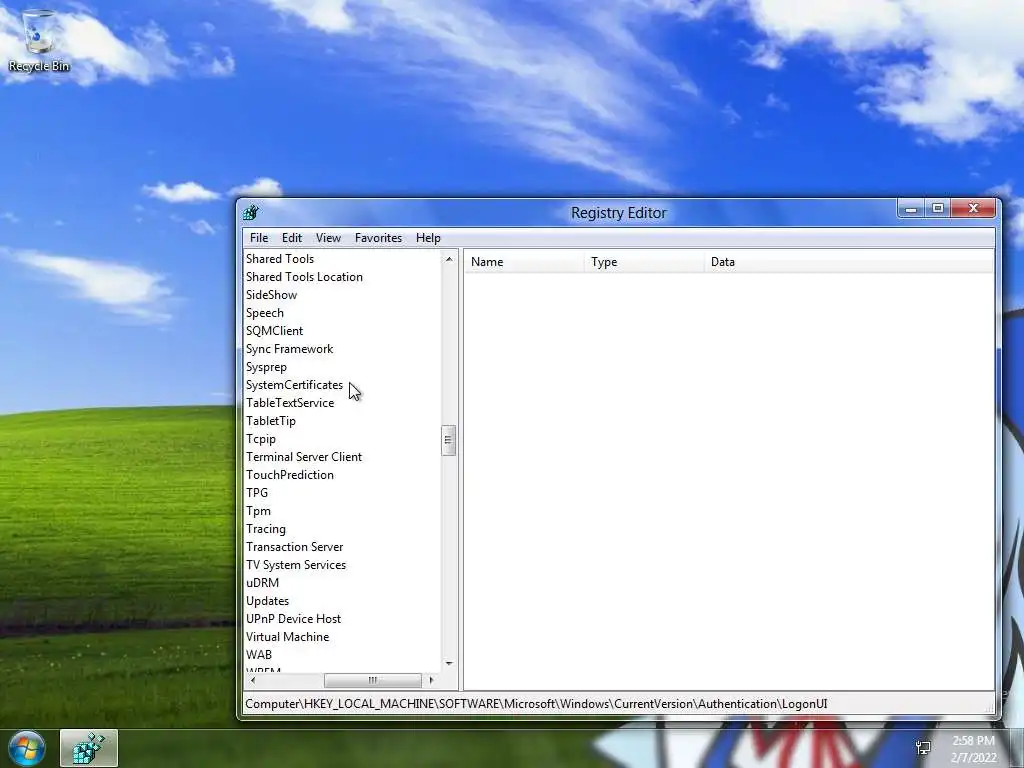Screen dimensions: 1024x768
Task: Select the Virtual Machine key
Action: coord(287,637)
